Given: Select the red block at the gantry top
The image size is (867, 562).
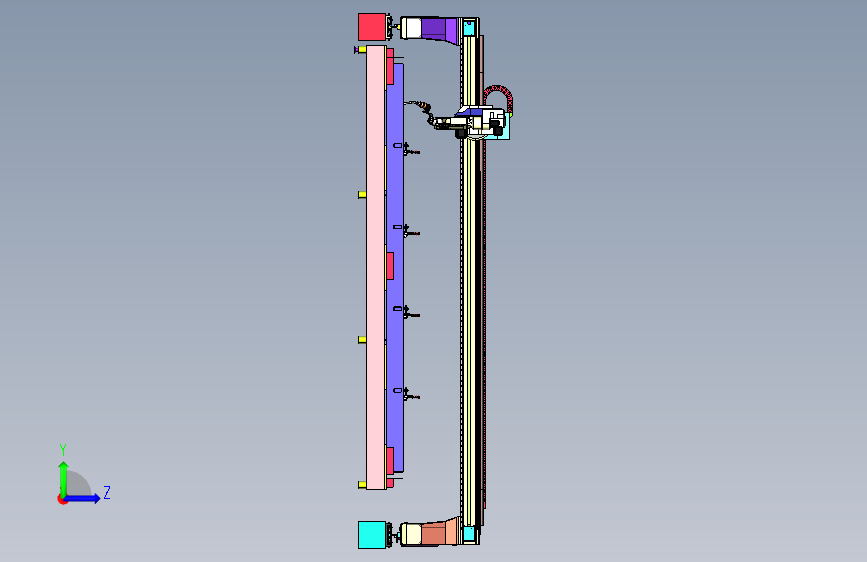Looking at the screenshot, I should 372,27.
